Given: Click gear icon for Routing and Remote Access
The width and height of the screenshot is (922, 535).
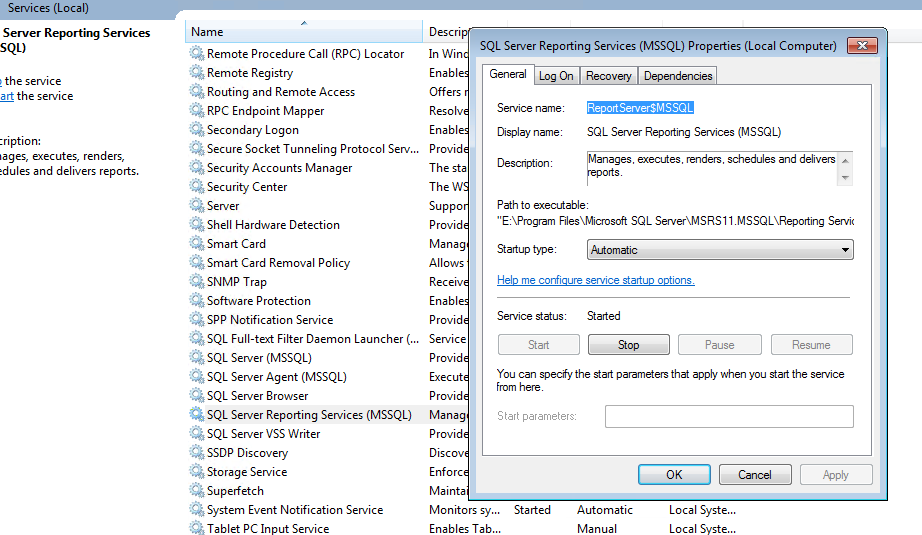Looking at the screenshot, I should 196,92.
